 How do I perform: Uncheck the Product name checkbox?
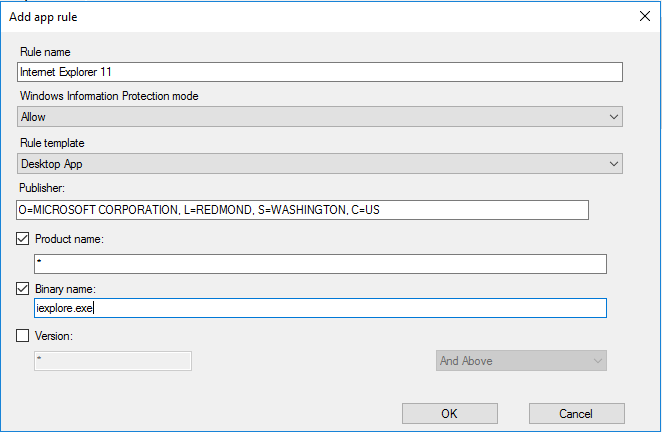(x=22, y=239)
